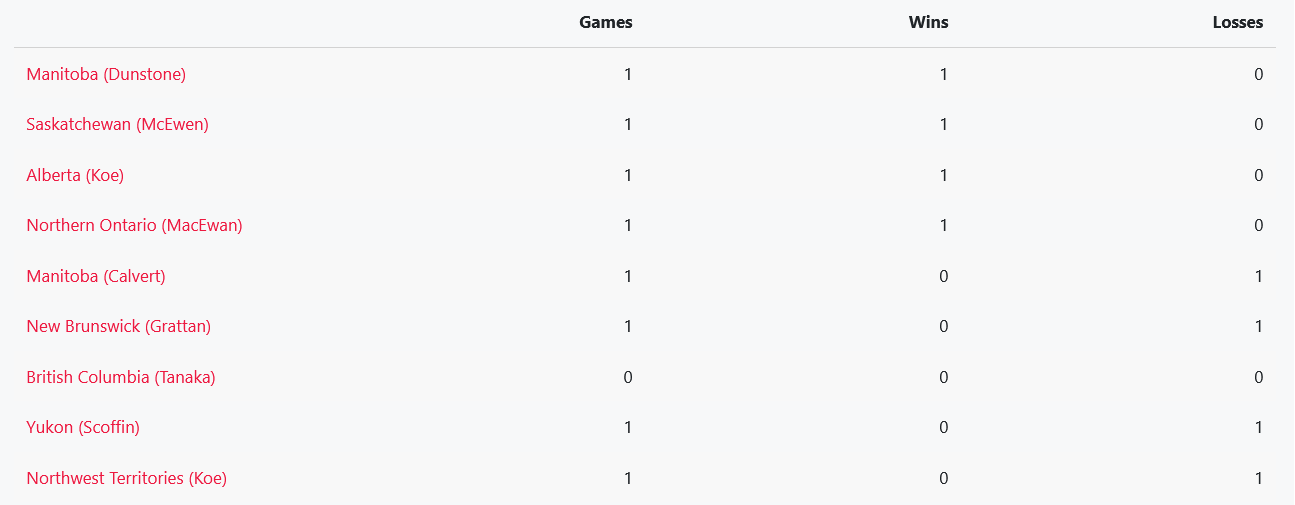Click the Games value for British Columbia (Tanaka)

628,377
